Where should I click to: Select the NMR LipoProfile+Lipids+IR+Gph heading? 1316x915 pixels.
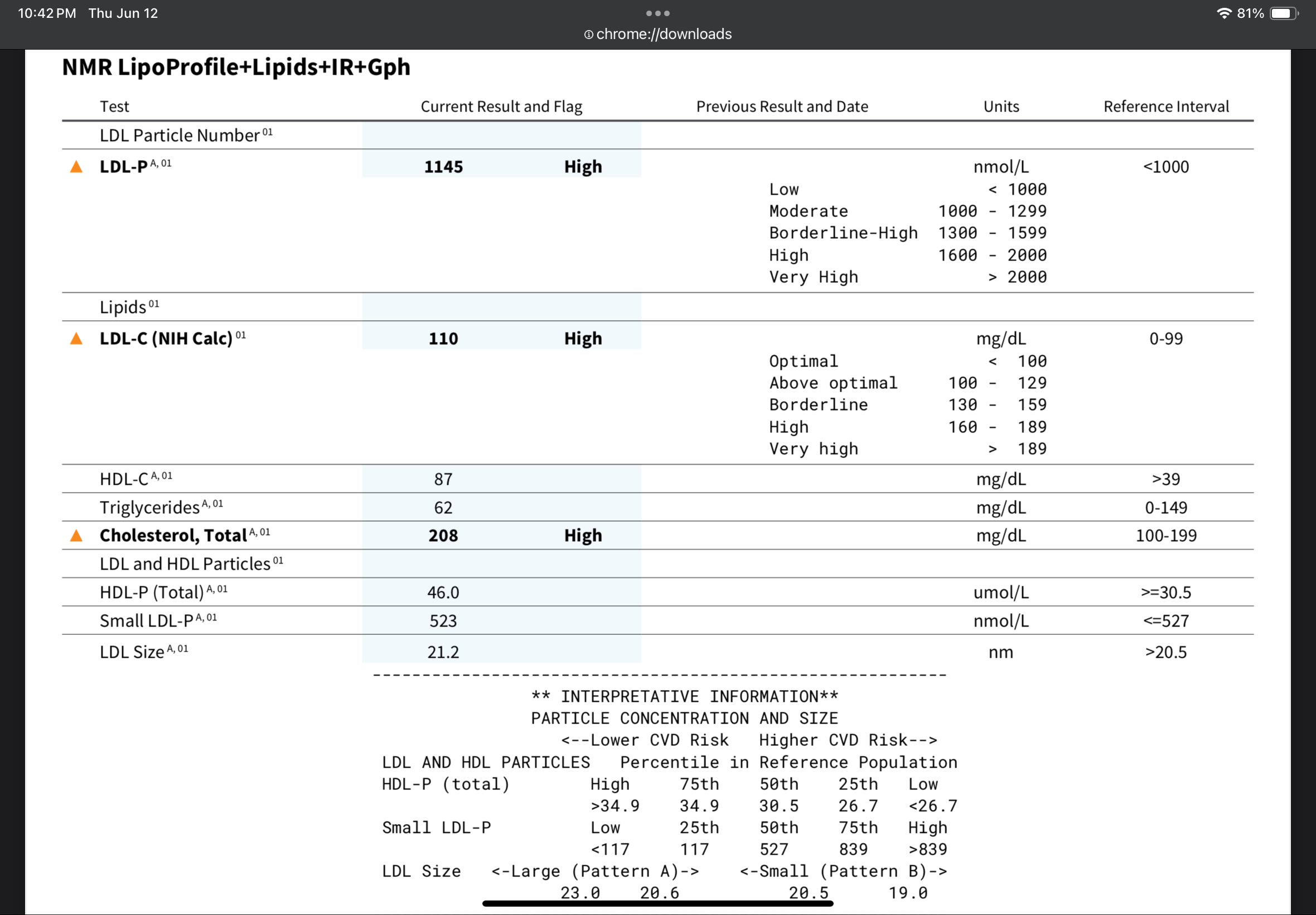[x=236, y=67]
